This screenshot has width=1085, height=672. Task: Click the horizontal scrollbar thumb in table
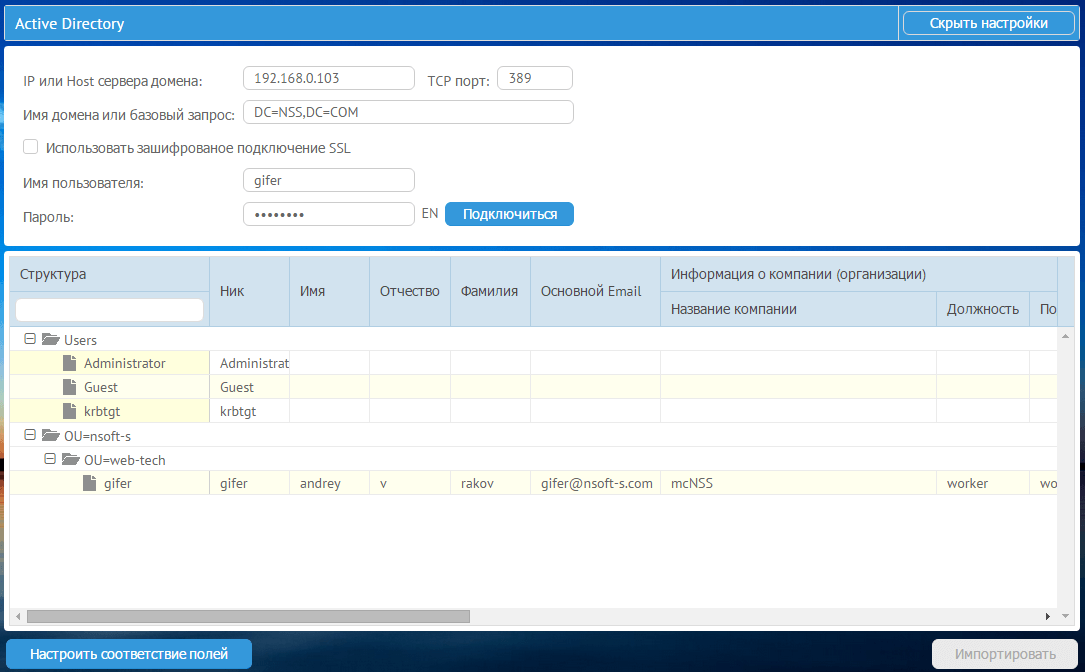coord(248,616)
